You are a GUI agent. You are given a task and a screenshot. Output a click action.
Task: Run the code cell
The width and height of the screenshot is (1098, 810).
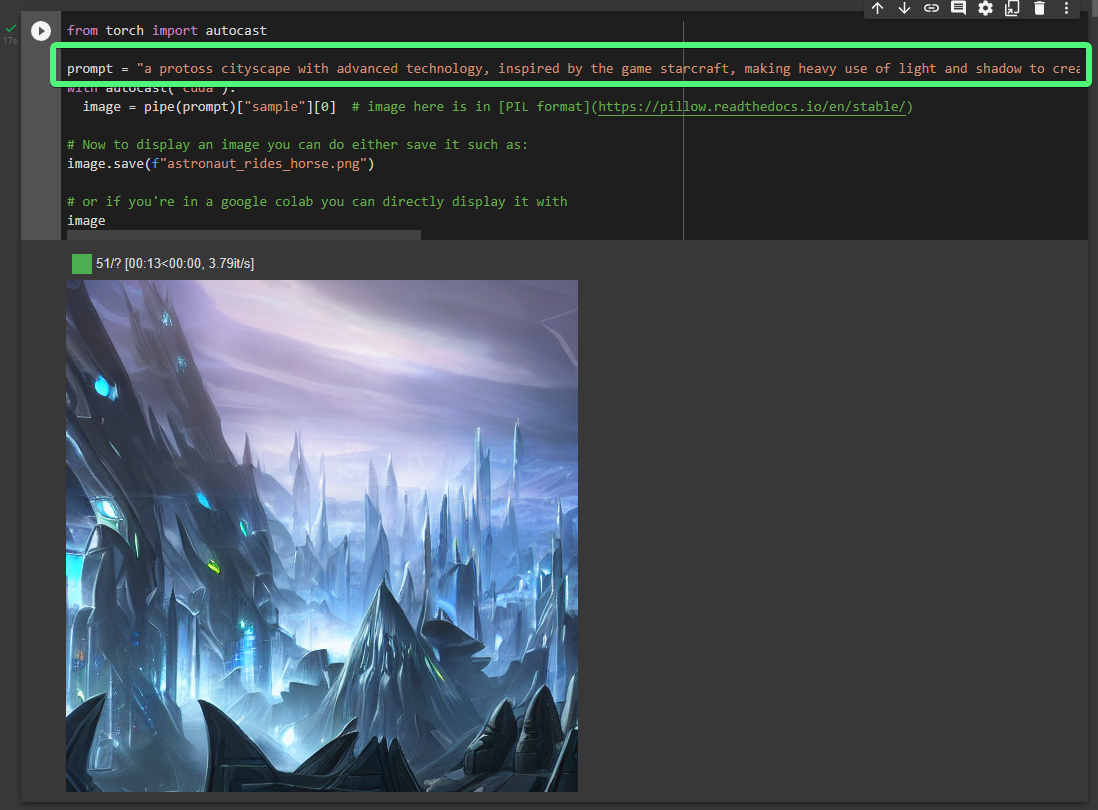[41, 31]
